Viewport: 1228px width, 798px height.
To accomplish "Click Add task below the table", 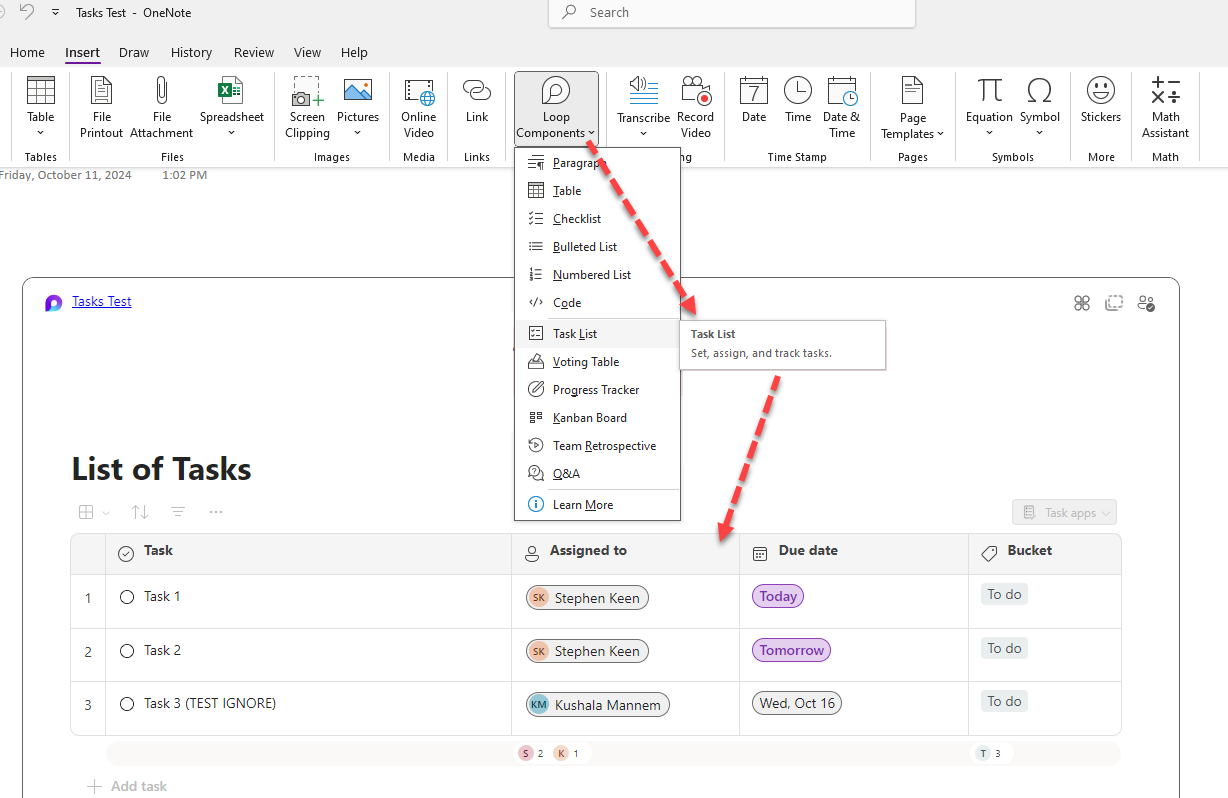I will [x=127, y=786].
